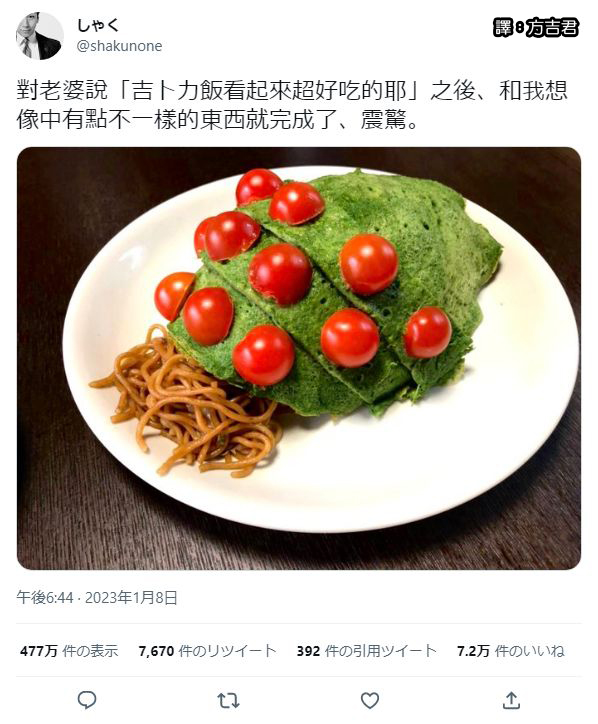Click the tweet text about 吉卜力飯
This screenshot has height=724, width=598.
[292, 105]
